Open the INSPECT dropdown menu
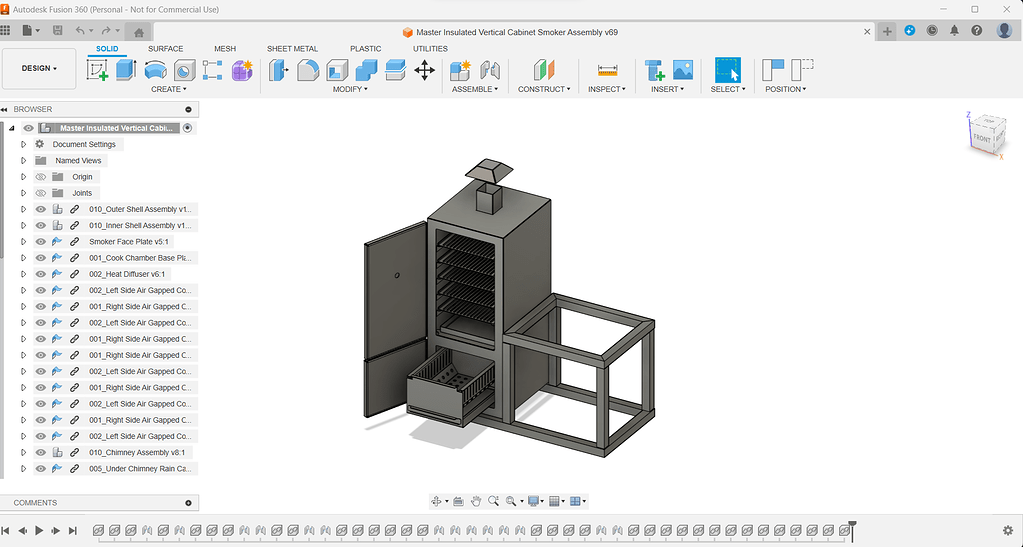Image resolution: width=1023 pixels, height=547 pixels. click(x=607, y=89)
